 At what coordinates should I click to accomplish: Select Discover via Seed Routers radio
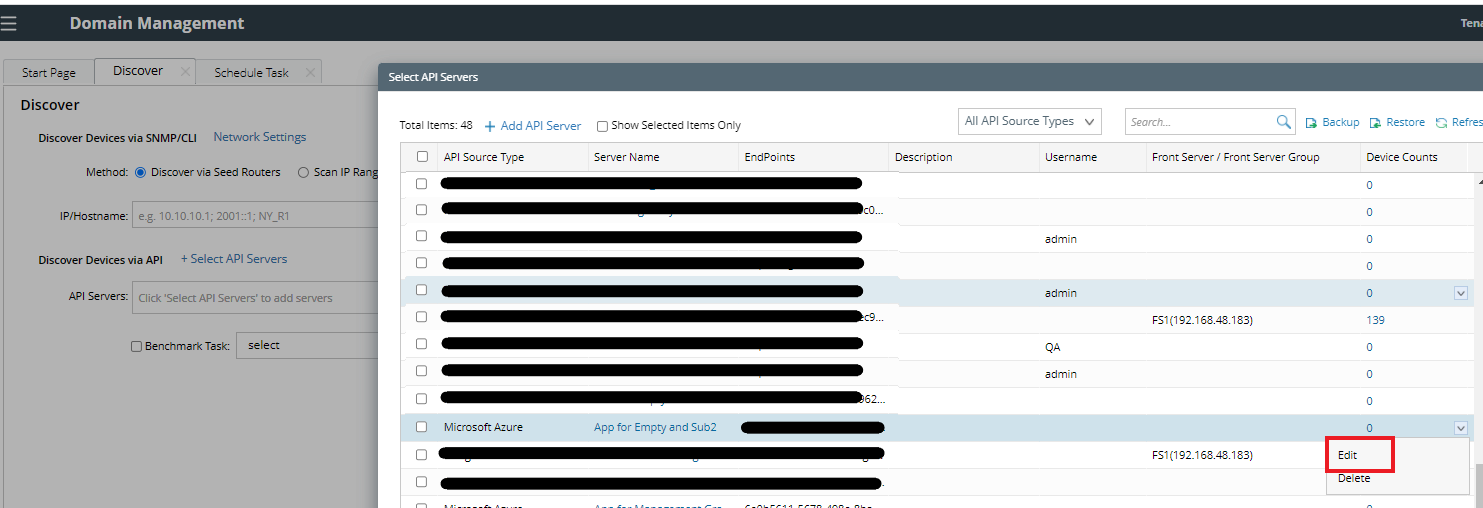(140, 172)
